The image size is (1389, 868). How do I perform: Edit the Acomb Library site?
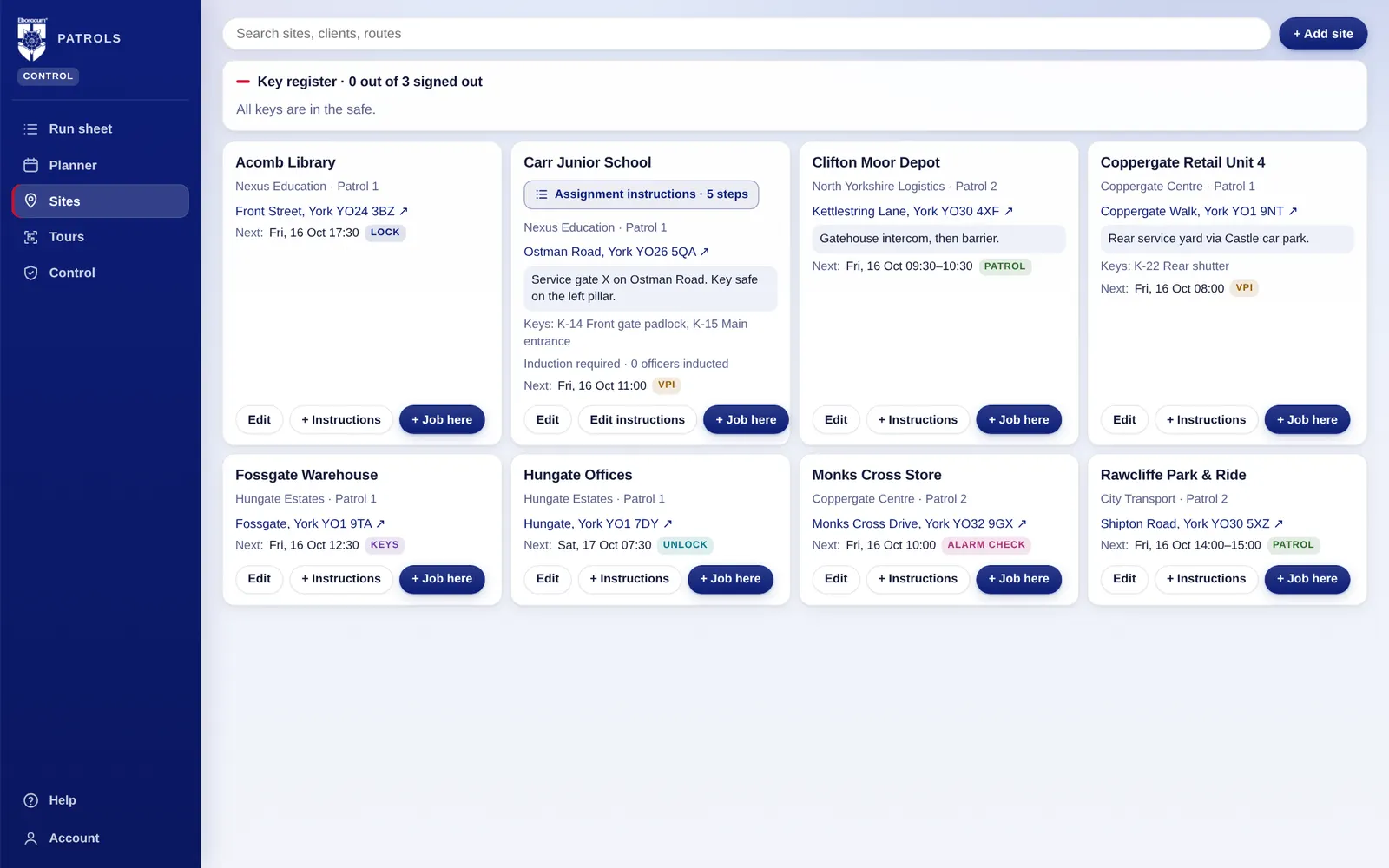(260, 420)
